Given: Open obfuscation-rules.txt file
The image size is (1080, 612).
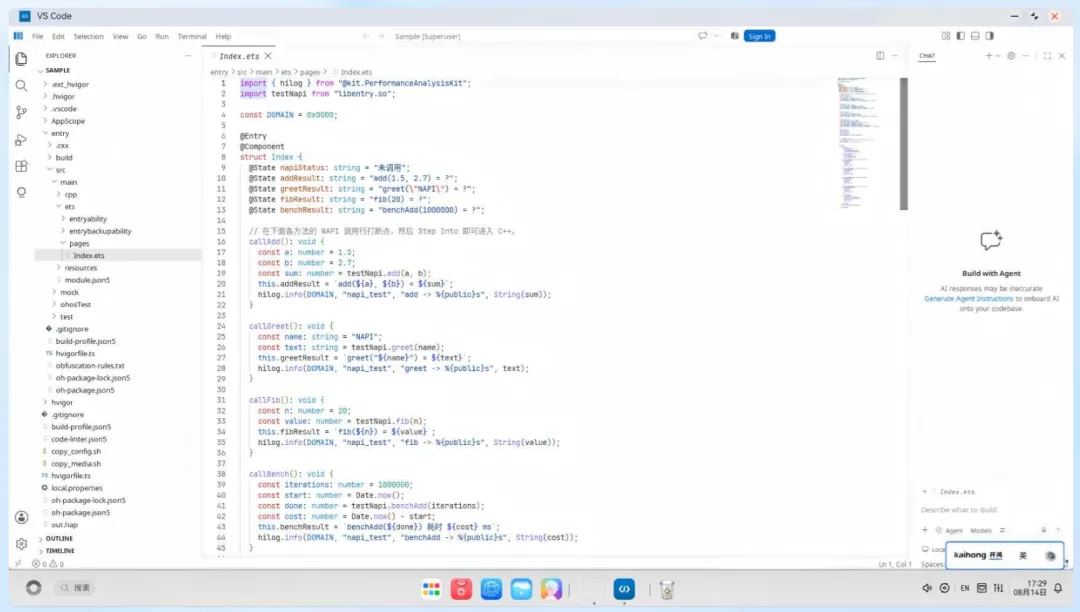Looking at the screenshot, I should click(x=90, y=366).
